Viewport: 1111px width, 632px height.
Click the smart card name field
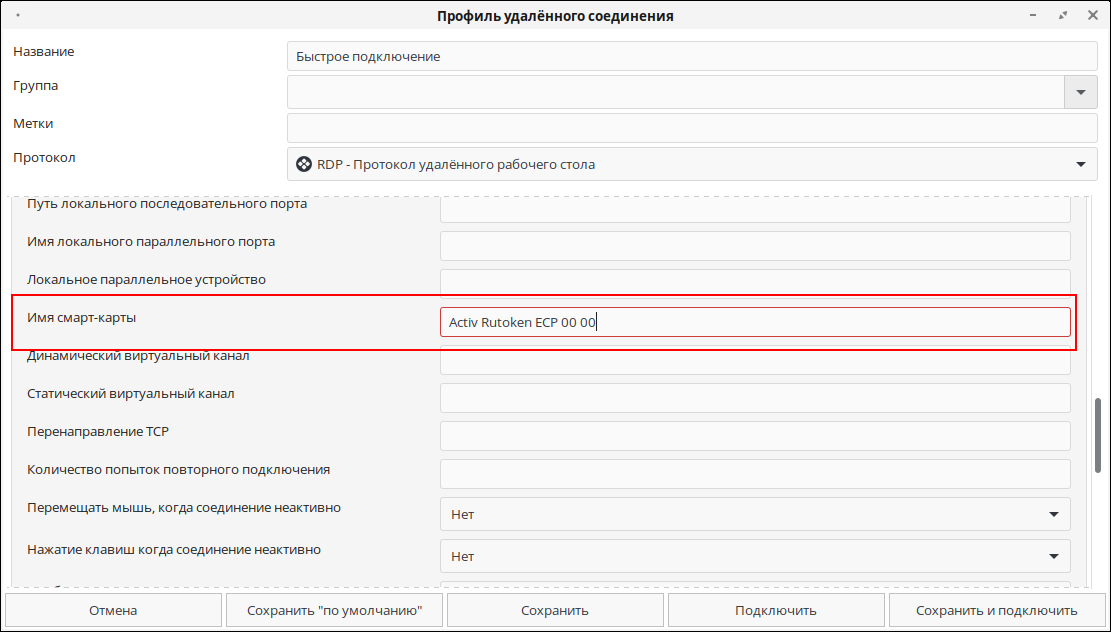coord(755,322)
